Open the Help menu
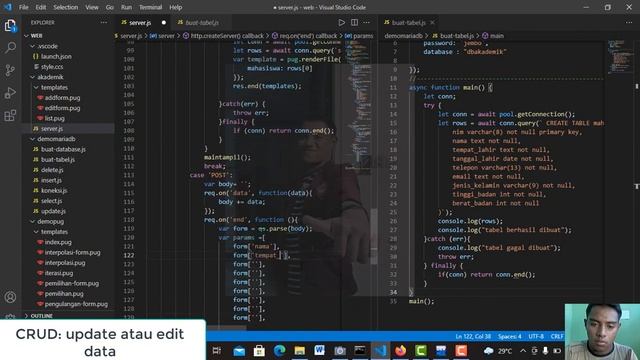This screenshot has height=360, width=640. (x=176, y=7)
